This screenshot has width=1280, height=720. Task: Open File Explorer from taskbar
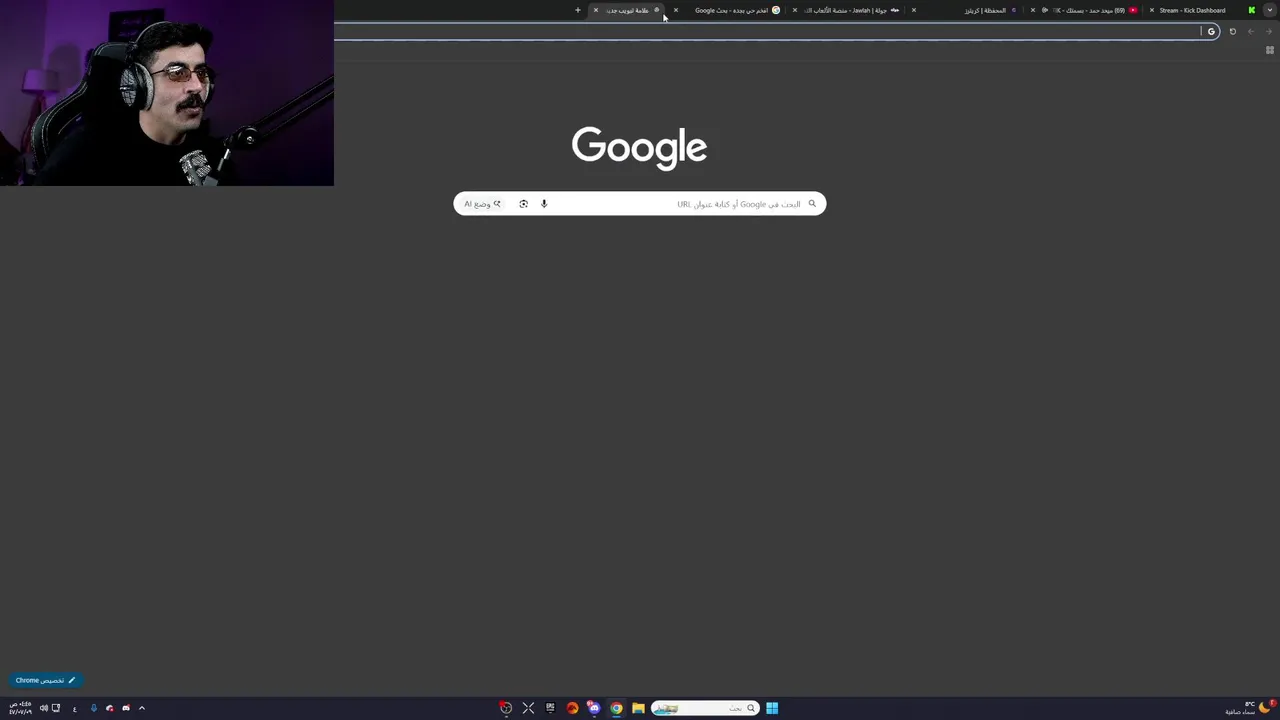coord(638,708)
